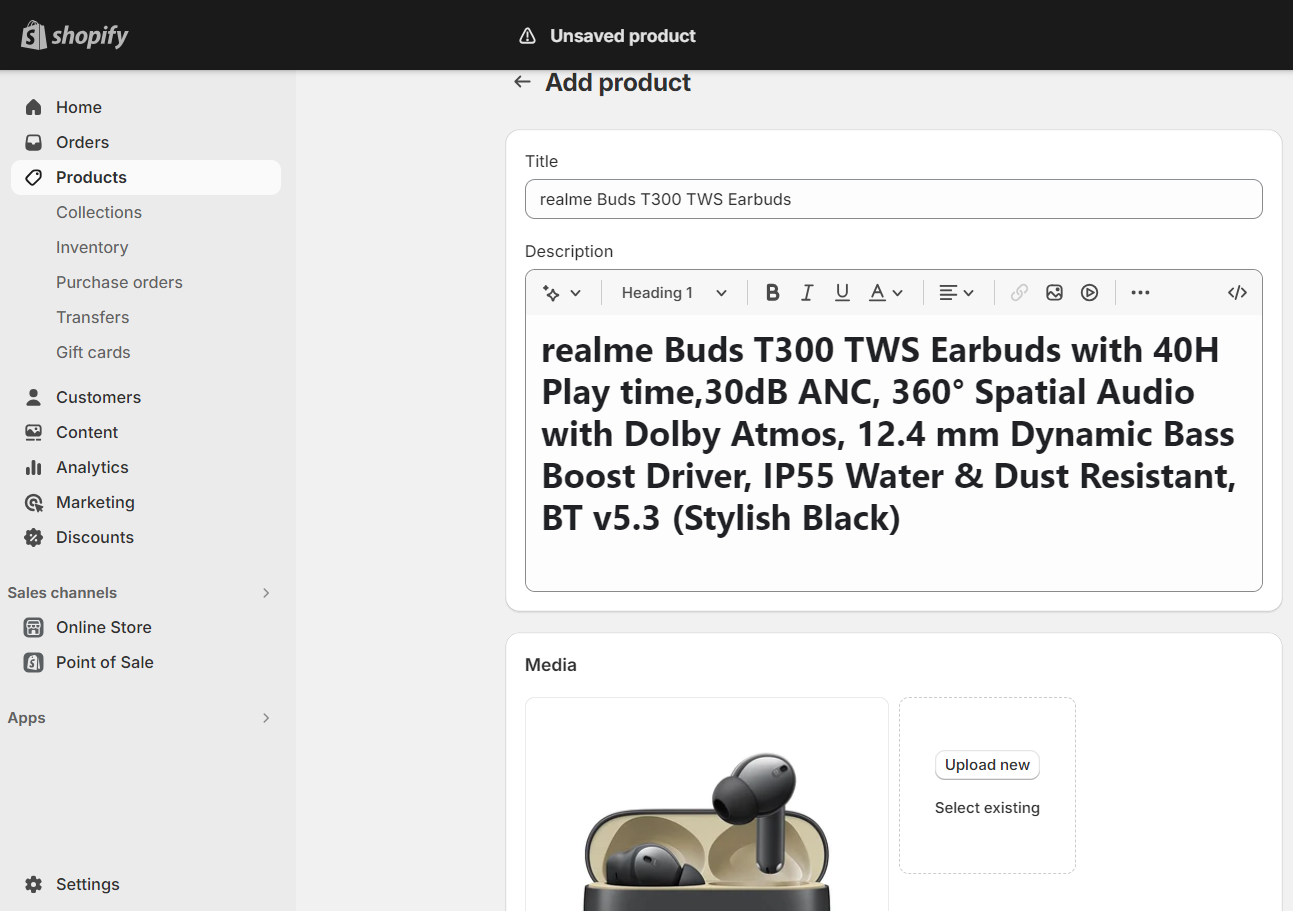The width and height of the screenshot is (1293, 911).
Task: Click the insert image icon
Action: tap(1054, 293)
